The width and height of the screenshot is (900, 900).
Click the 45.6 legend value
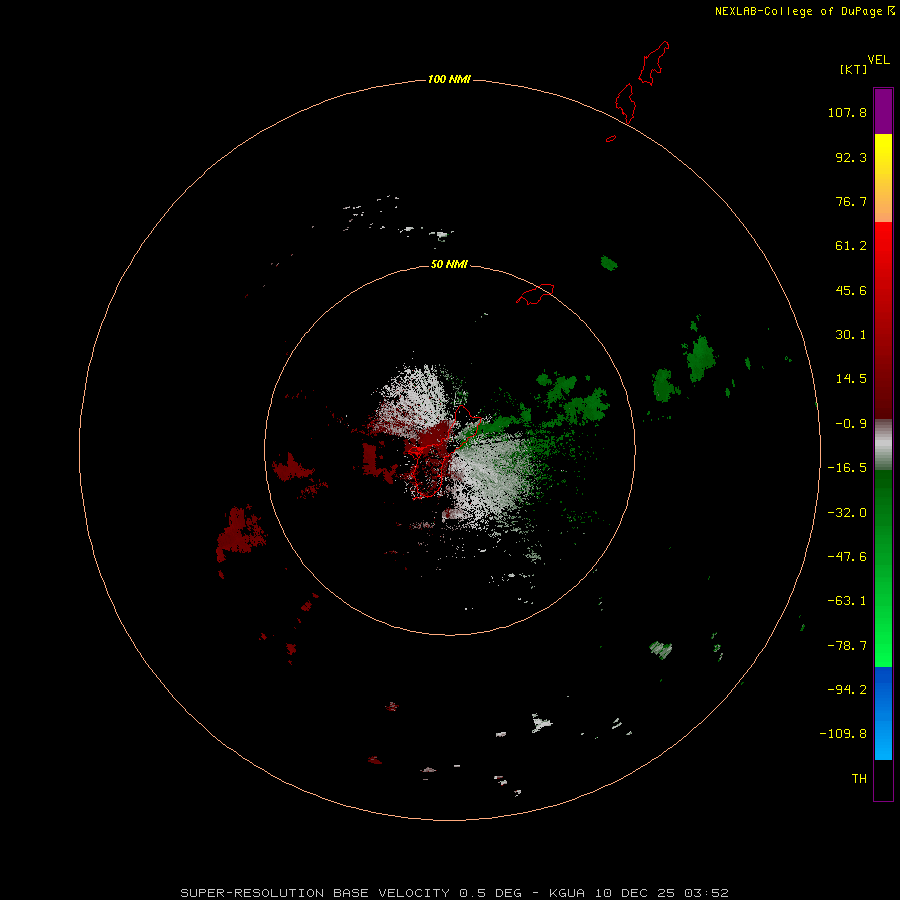pyautogui.click(x=851, y=290)
